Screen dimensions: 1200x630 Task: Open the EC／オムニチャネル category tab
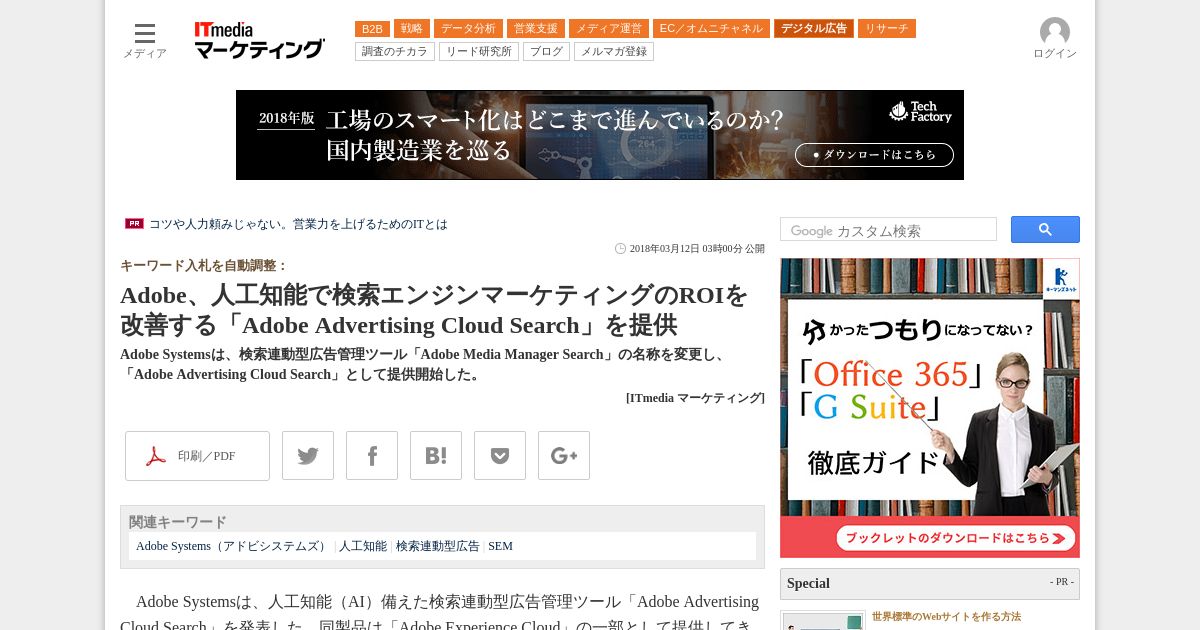point(712,29)
